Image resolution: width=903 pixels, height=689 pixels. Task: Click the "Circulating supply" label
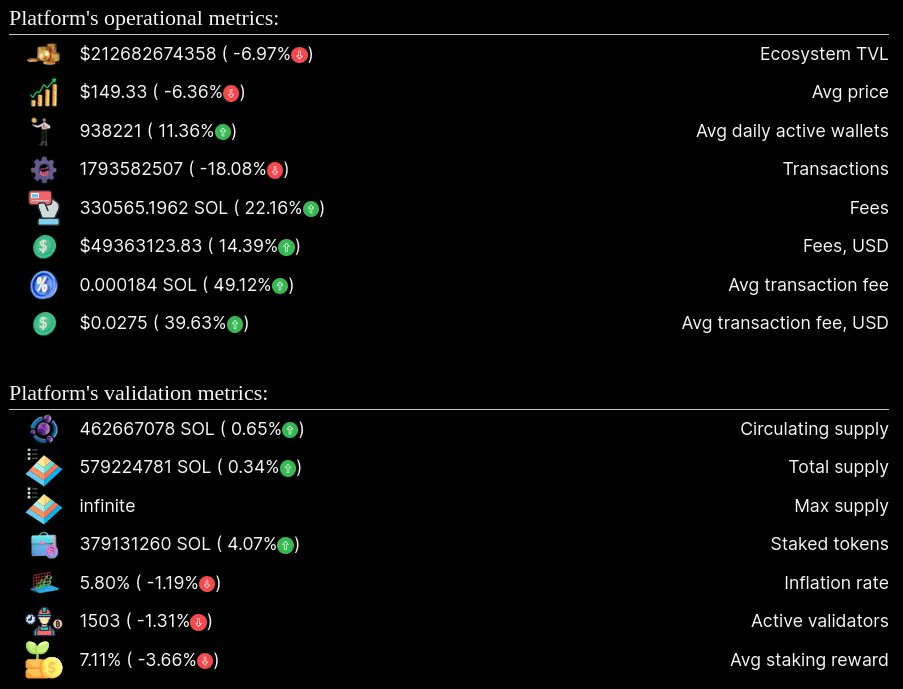tap(814, 429)
